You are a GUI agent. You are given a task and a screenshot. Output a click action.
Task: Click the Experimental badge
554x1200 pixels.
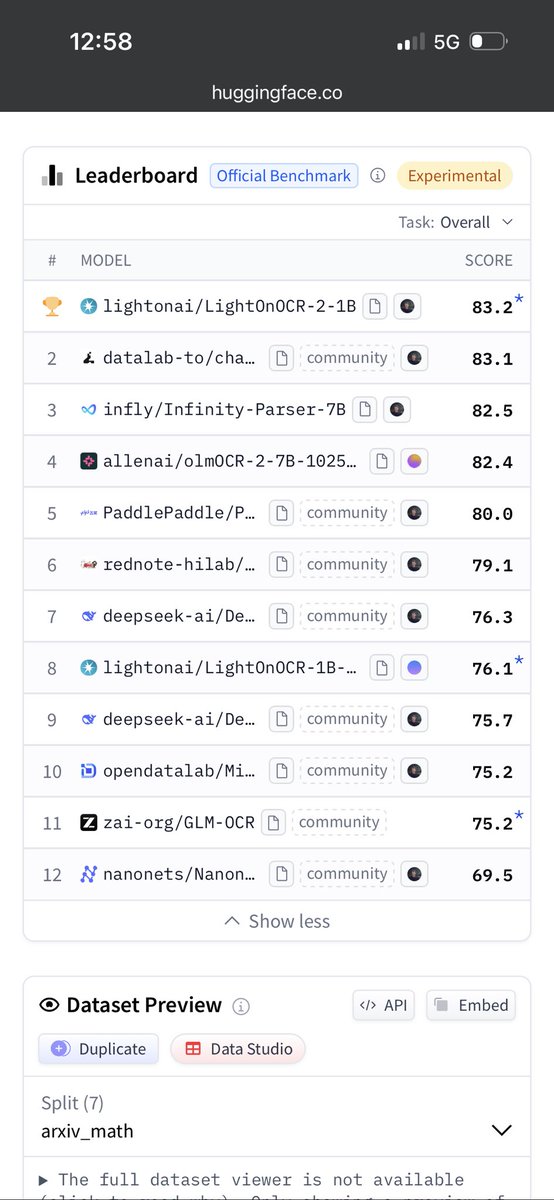click(x=455, y=176)
